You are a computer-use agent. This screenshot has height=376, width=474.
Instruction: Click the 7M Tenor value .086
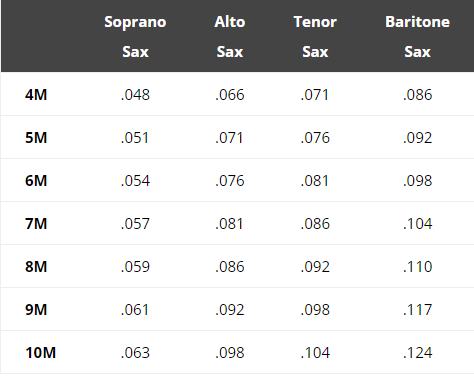(x=315, y=224)
